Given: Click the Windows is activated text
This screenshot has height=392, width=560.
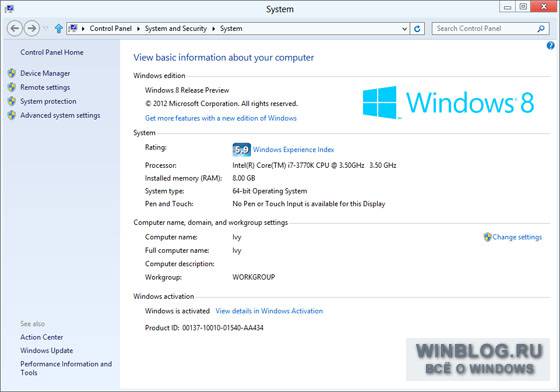Looking at the screenshot, I should coord(177,311).
